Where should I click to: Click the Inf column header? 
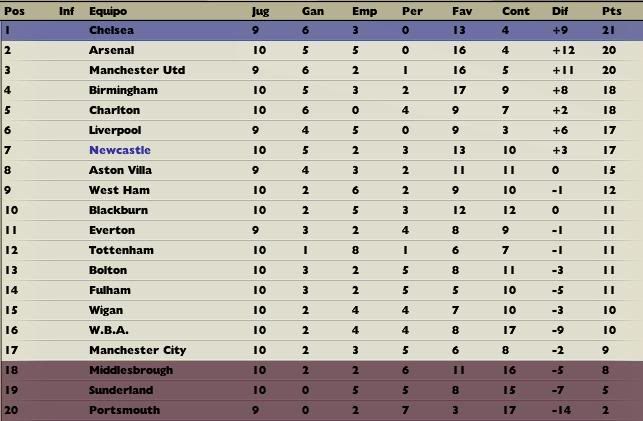pos(66,11)
